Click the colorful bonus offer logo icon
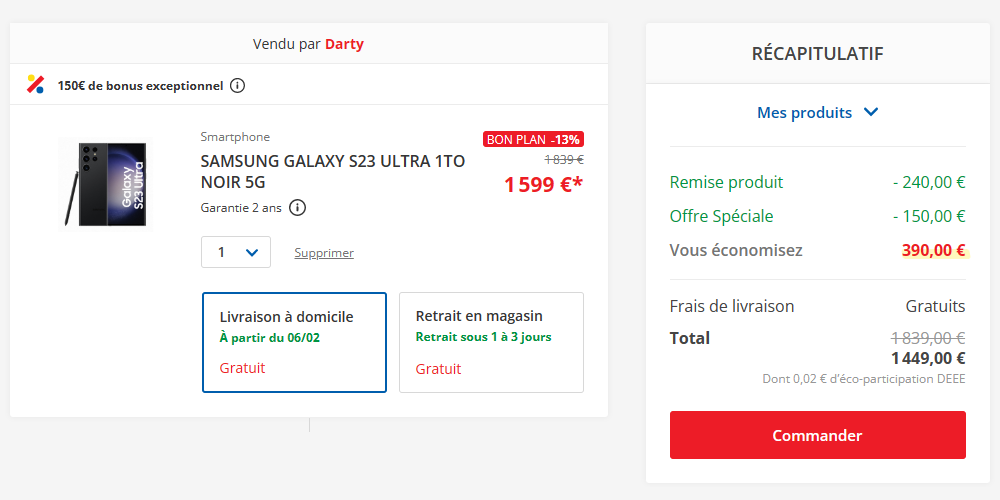 click(x=36, y=84)
